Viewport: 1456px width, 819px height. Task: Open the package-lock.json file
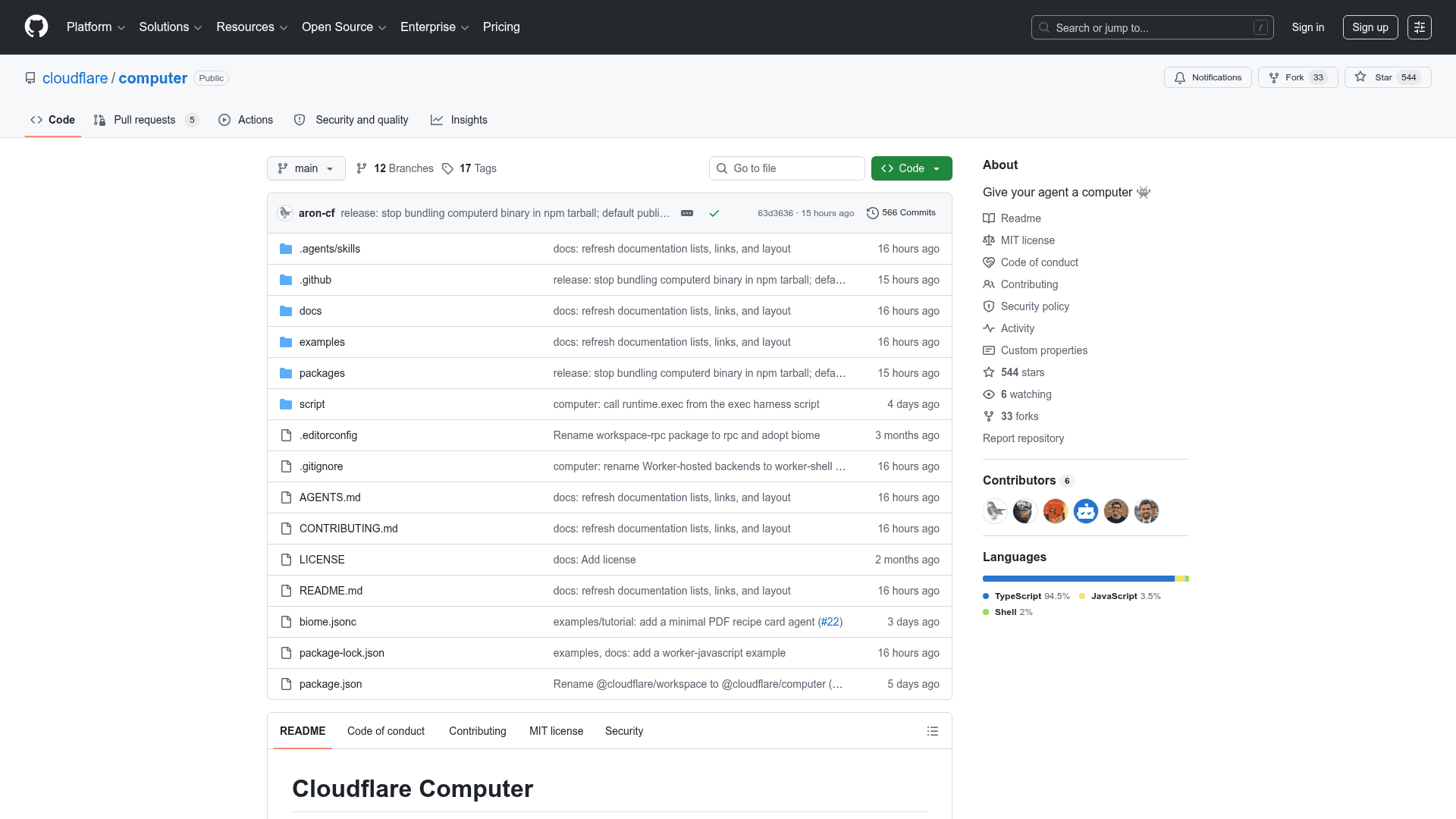[341, 653]
